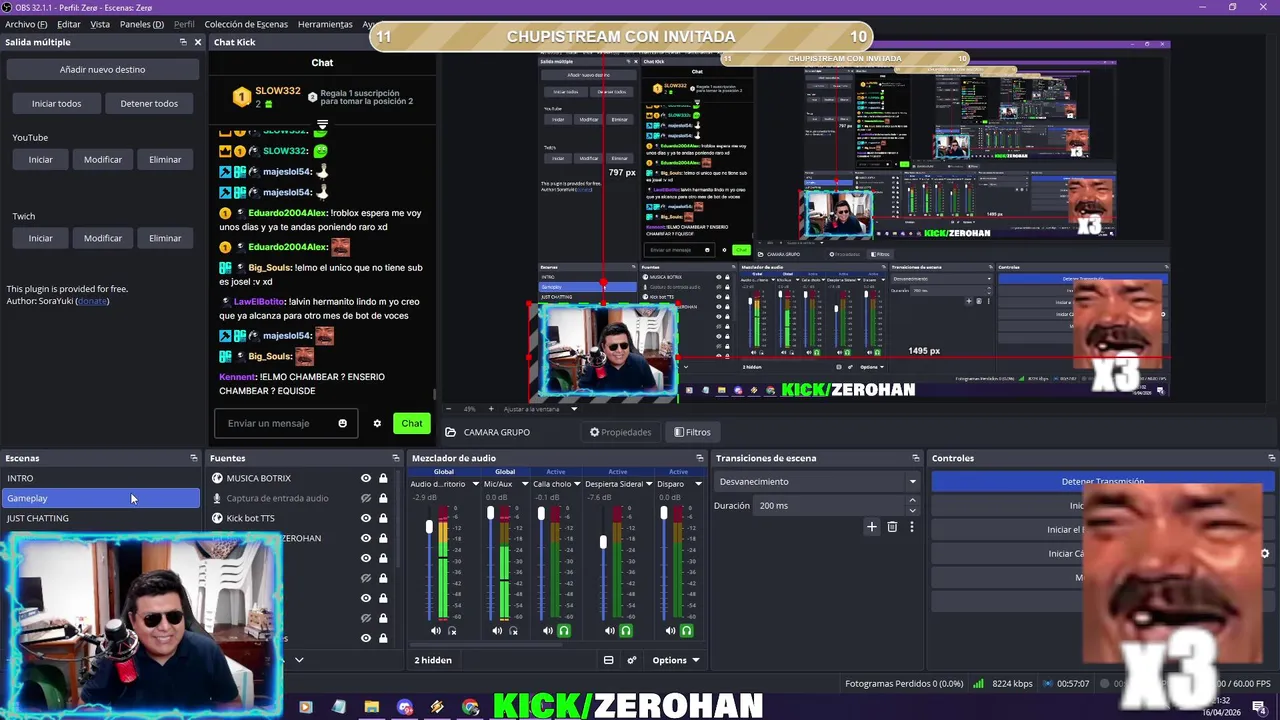
Task: Float the Fuentes dock panel
Action: [x=396, y=458]
